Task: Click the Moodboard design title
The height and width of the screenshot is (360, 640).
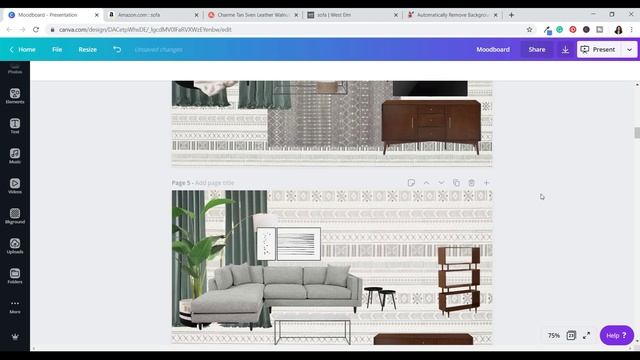Action: [493, 49]
